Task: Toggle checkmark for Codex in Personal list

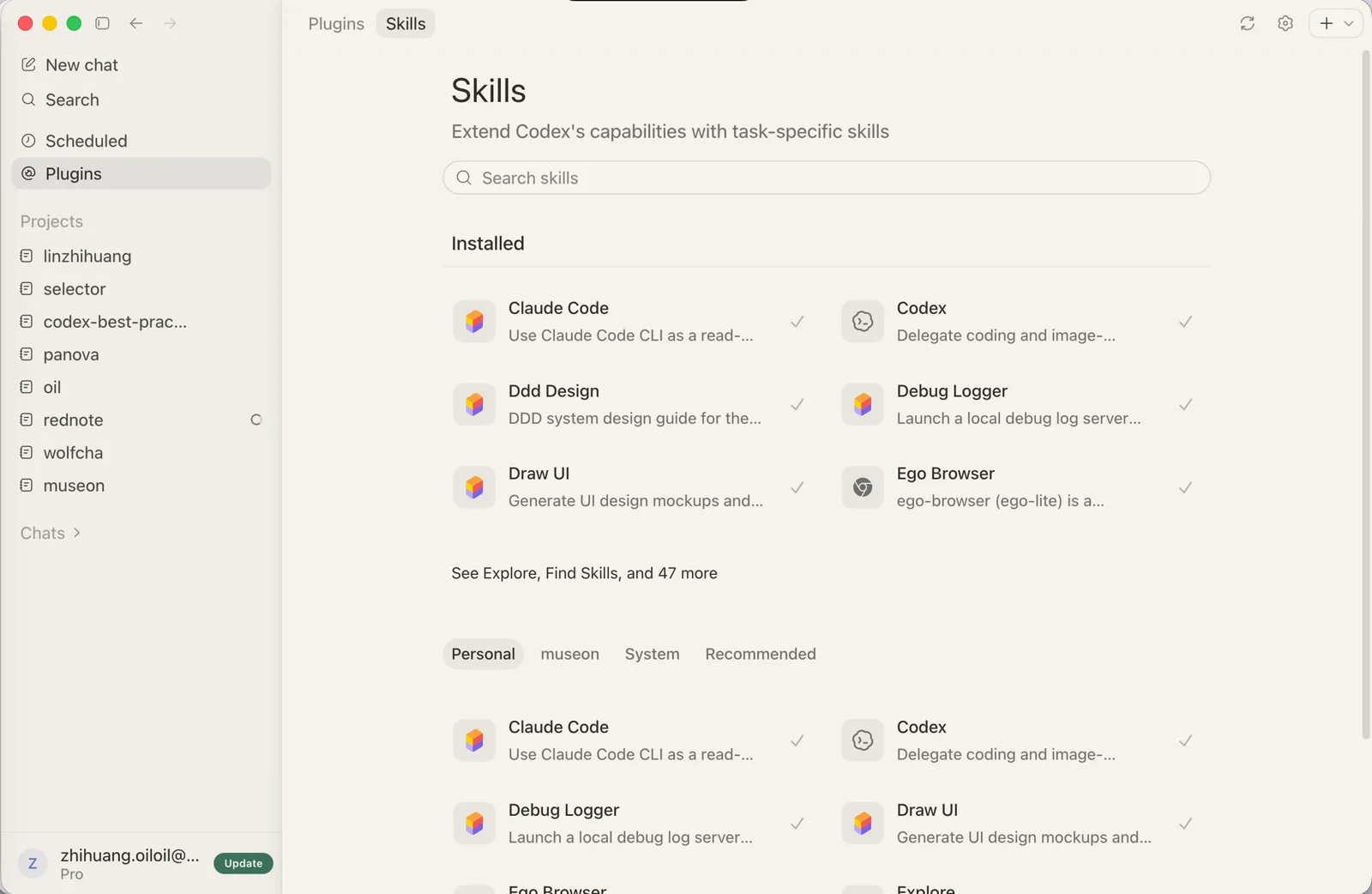Action: (x=1186, y=740)
